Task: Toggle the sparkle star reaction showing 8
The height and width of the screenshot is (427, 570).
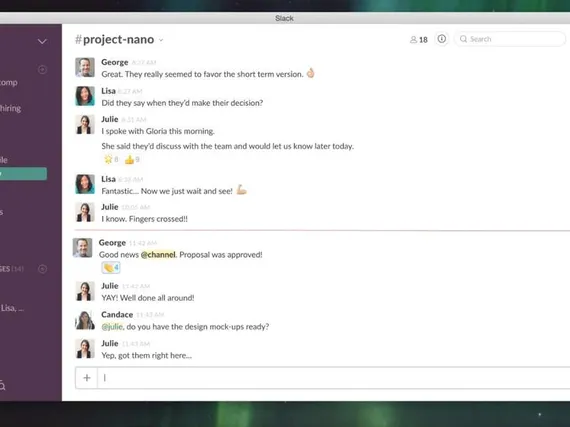Action: click(x=111, y=160)
